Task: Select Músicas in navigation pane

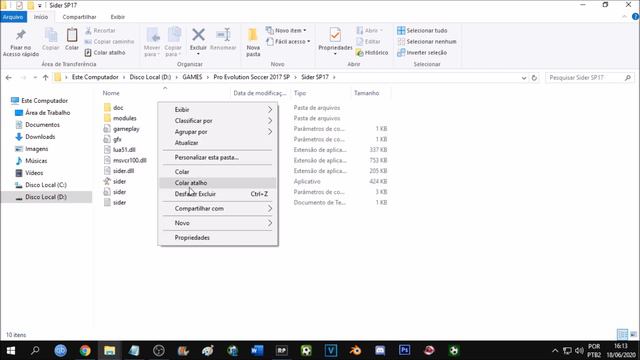Action: click(x=36, y=161)
